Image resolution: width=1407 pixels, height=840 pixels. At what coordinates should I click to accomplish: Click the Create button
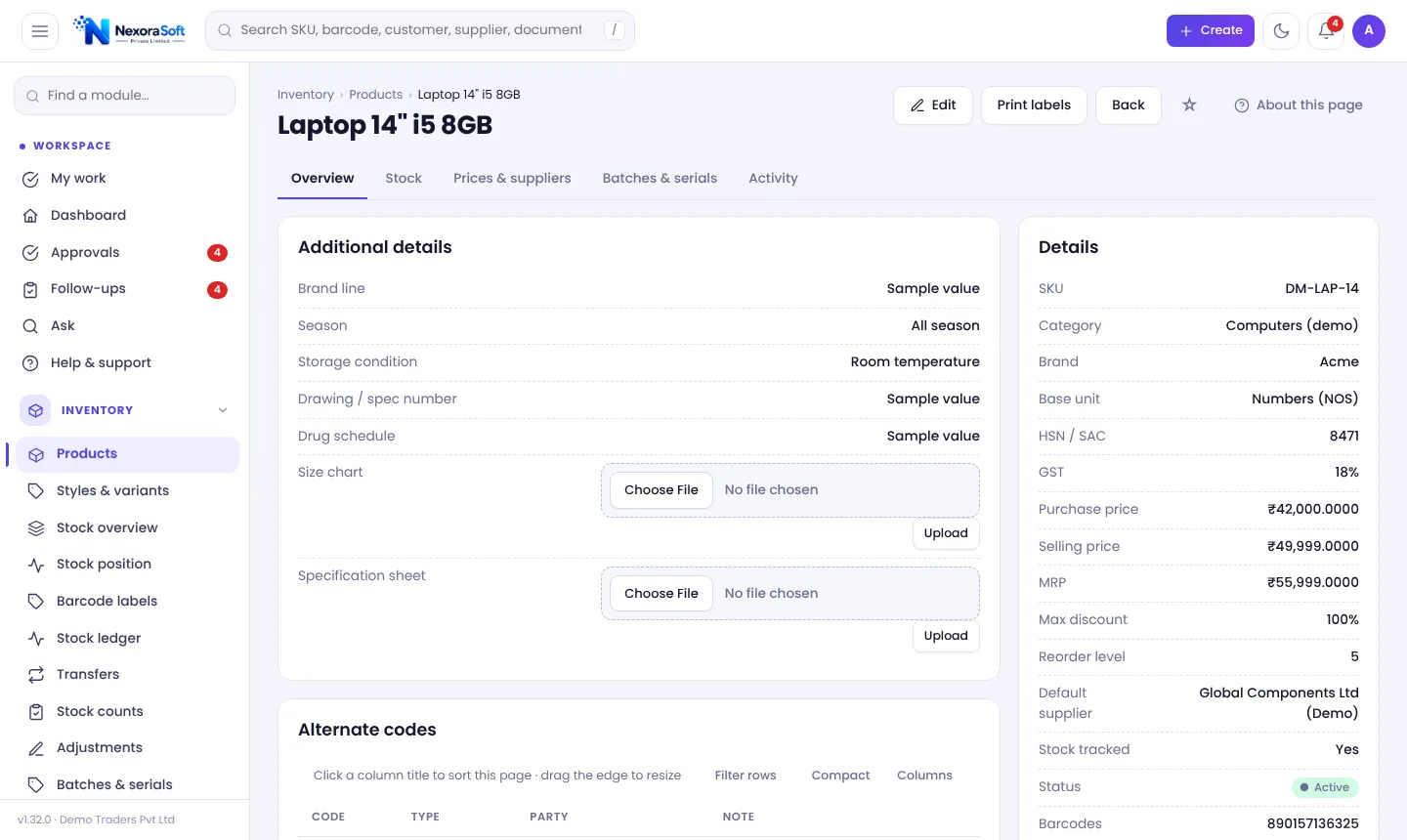tap(1211, 31)
